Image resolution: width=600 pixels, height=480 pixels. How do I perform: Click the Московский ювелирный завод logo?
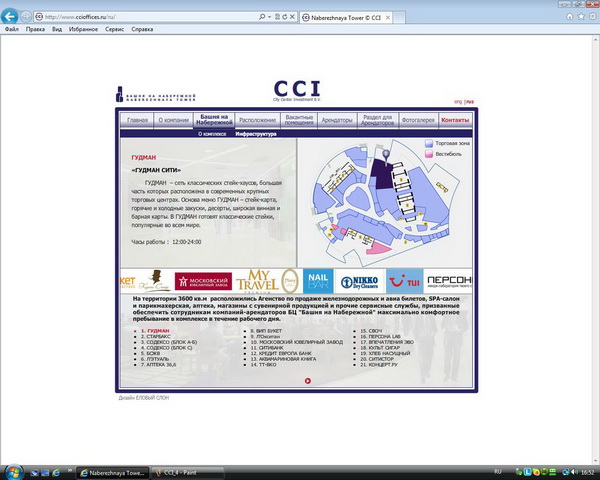point(203,281)
